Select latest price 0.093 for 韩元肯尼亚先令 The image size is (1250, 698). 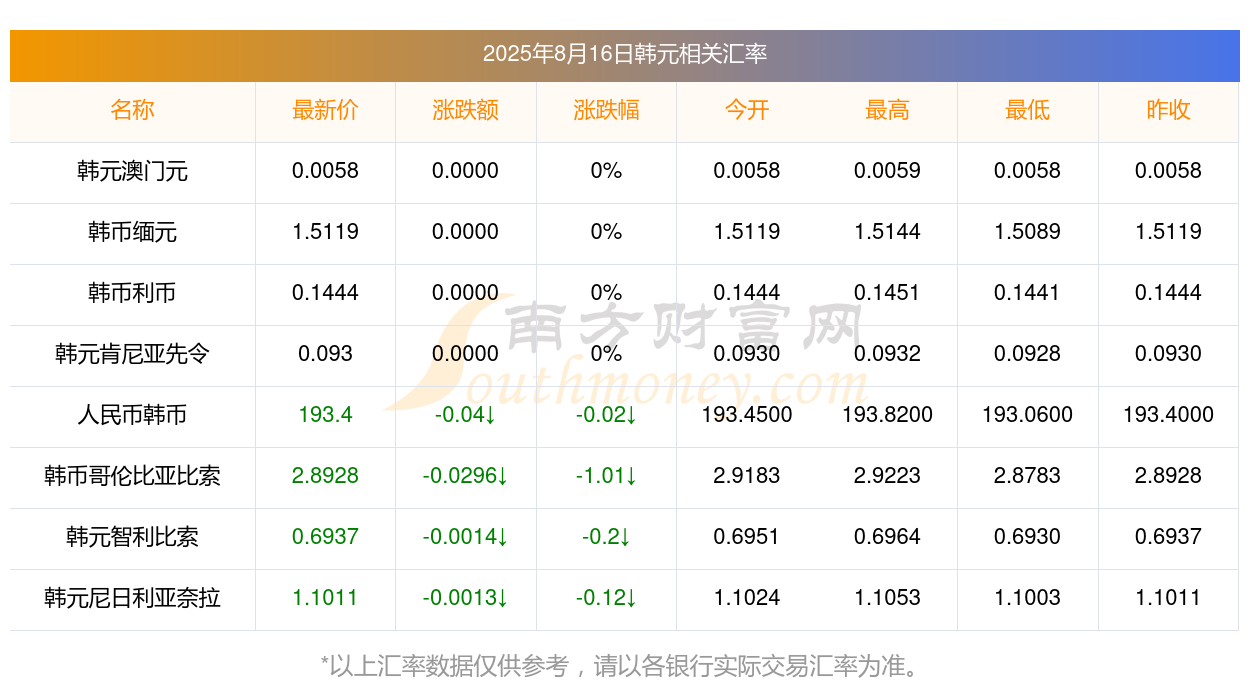(325, 354)
